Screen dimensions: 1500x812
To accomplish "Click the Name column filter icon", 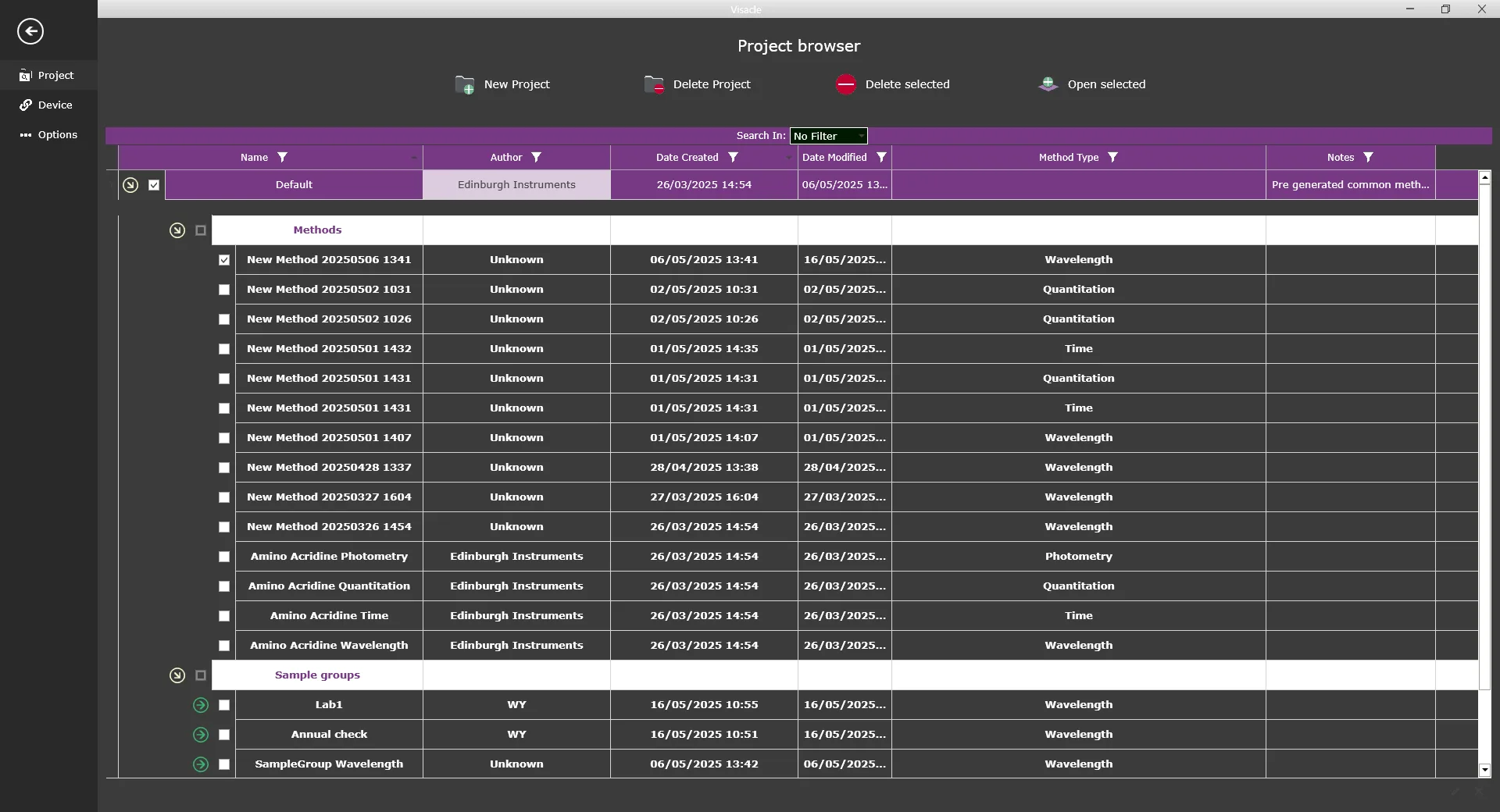I will click(283, 157).
